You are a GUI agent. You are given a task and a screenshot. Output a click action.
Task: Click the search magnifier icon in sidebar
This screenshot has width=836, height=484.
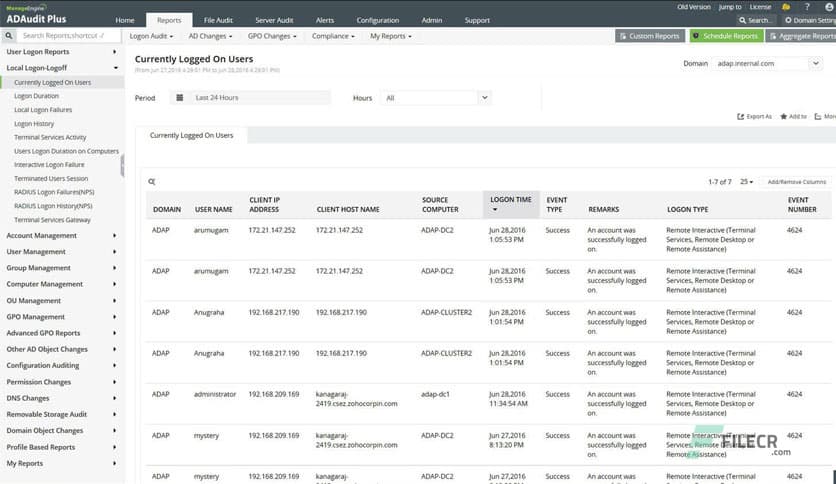(x=9, y=36)
